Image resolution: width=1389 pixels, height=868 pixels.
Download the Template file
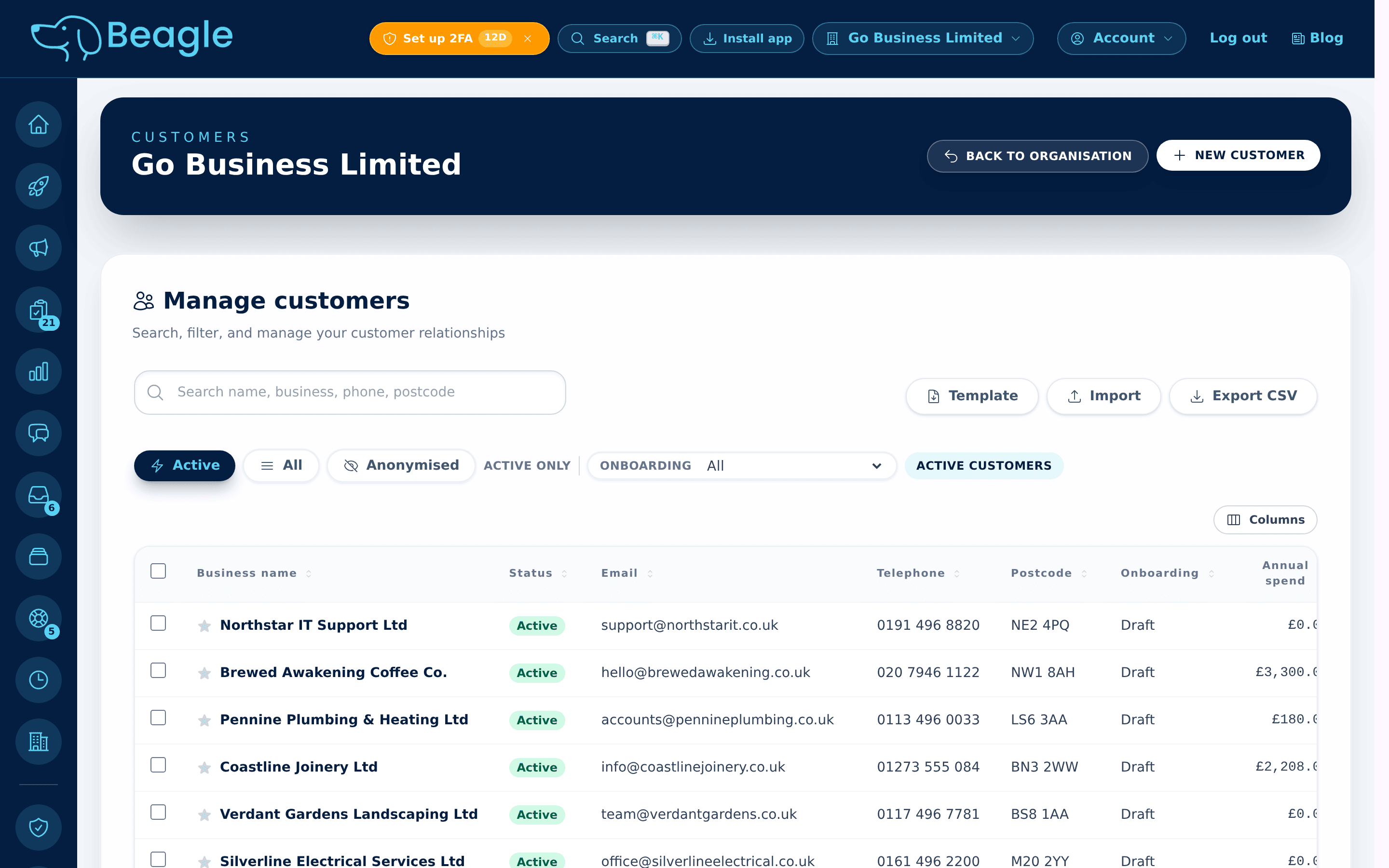[x=972, y=396]
